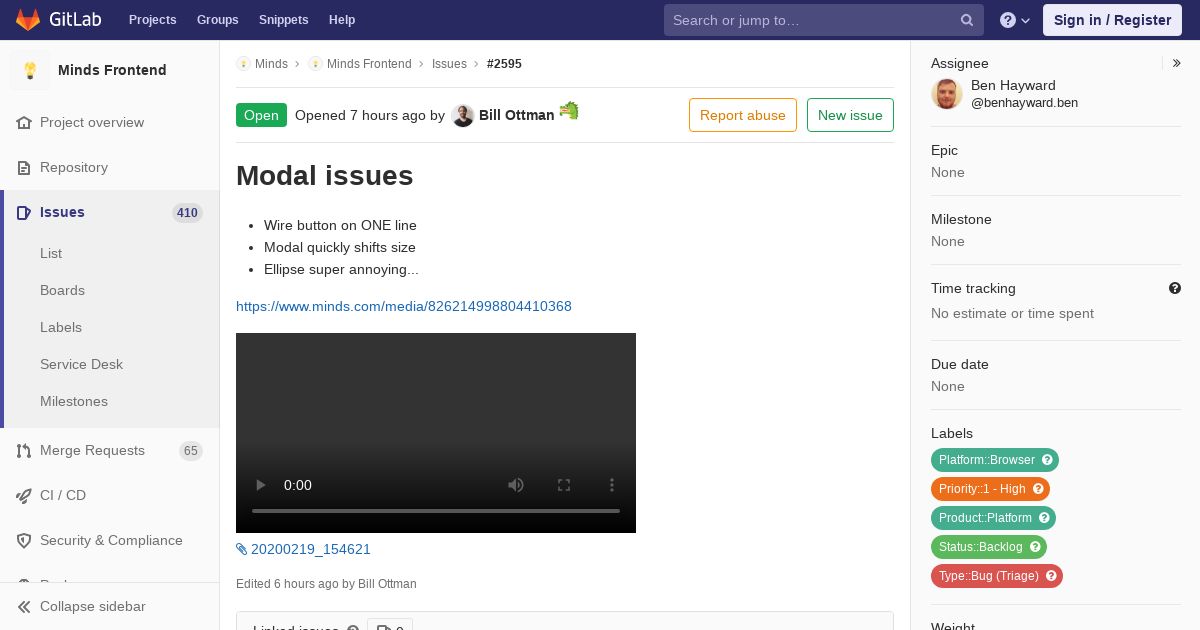This screenshot has height=630, width=1200.
Task: Click the video progress bar
Action: (436, 511)
